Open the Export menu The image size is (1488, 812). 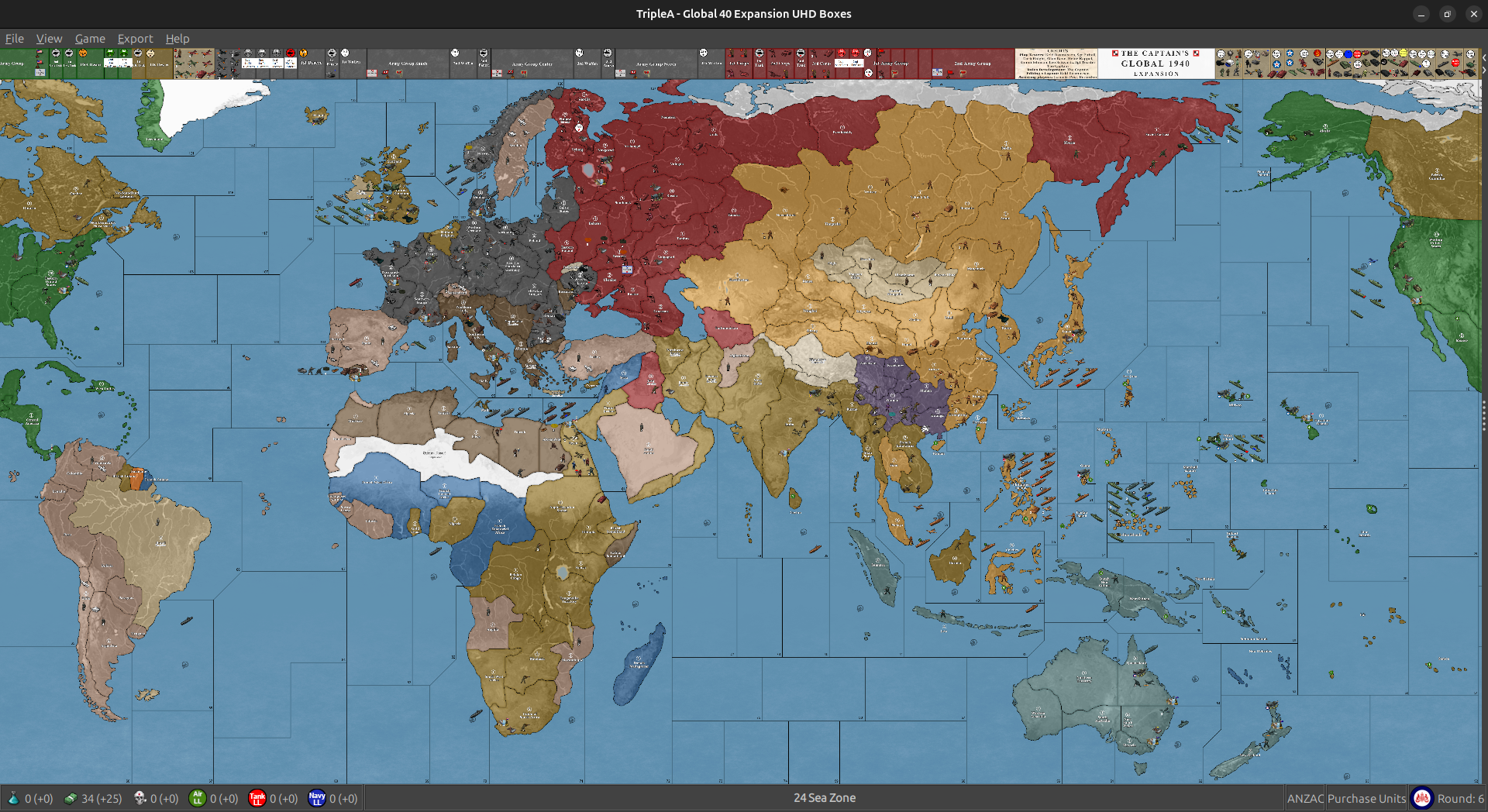[x=135, y=39]
